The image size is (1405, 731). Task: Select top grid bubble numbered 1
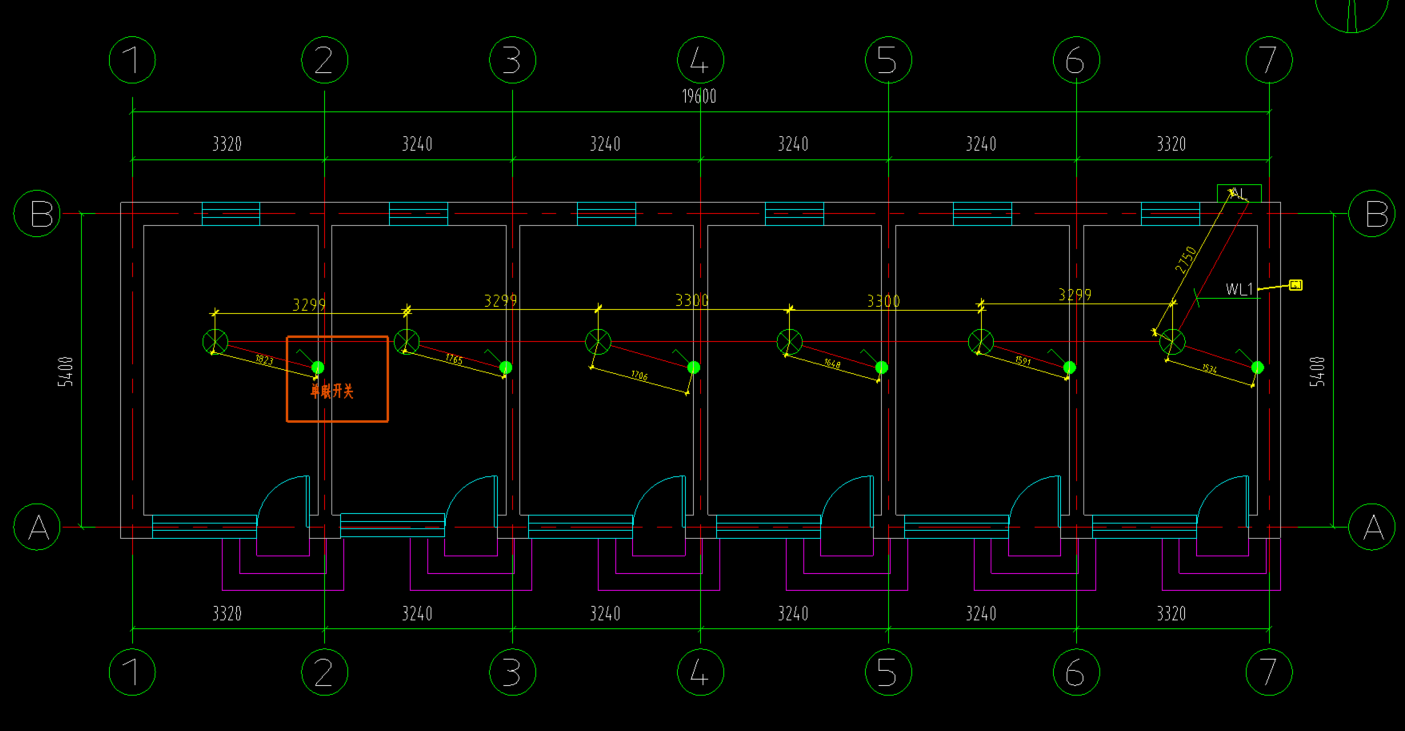(132, 60)
